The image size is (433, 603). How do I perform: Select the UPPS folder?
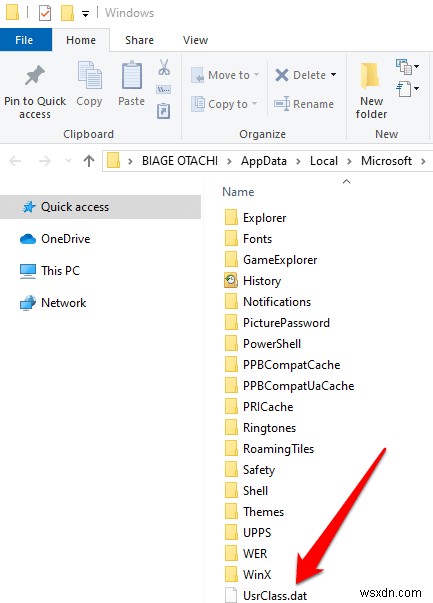248,532
